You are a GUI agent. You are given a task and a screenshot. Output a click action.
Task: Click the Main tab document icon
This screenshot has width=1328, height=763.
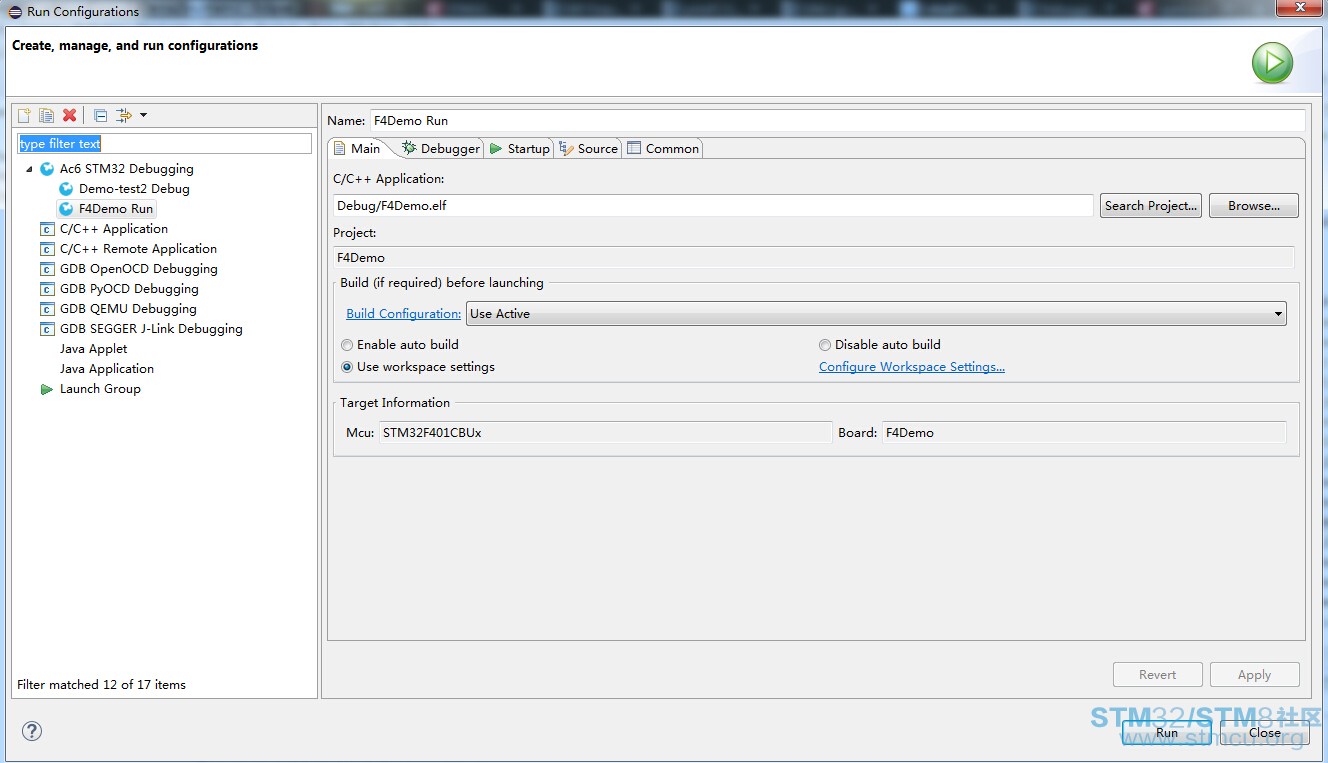pos(340,148)
